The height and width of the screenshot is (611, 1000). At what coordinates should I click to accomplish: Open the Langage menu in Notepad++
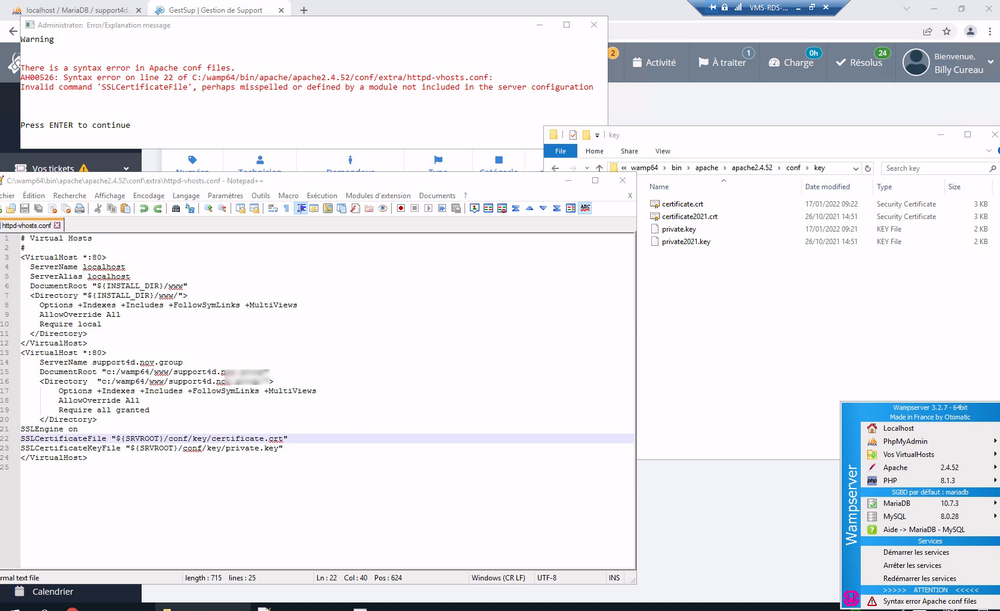186,196
